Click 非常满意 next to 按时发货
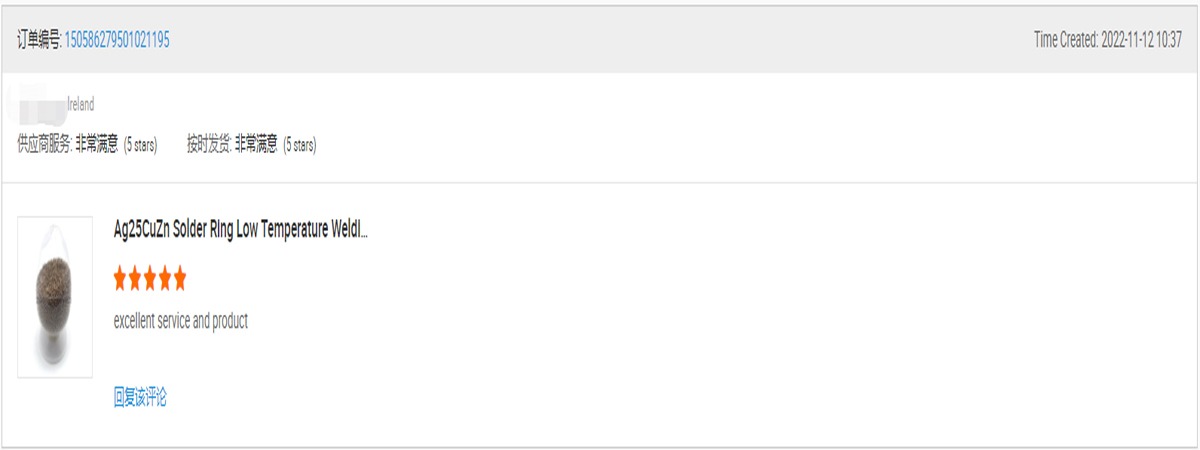Image resolution: width=1200 pixels, height=450 pixels. [x=256, y=145]
